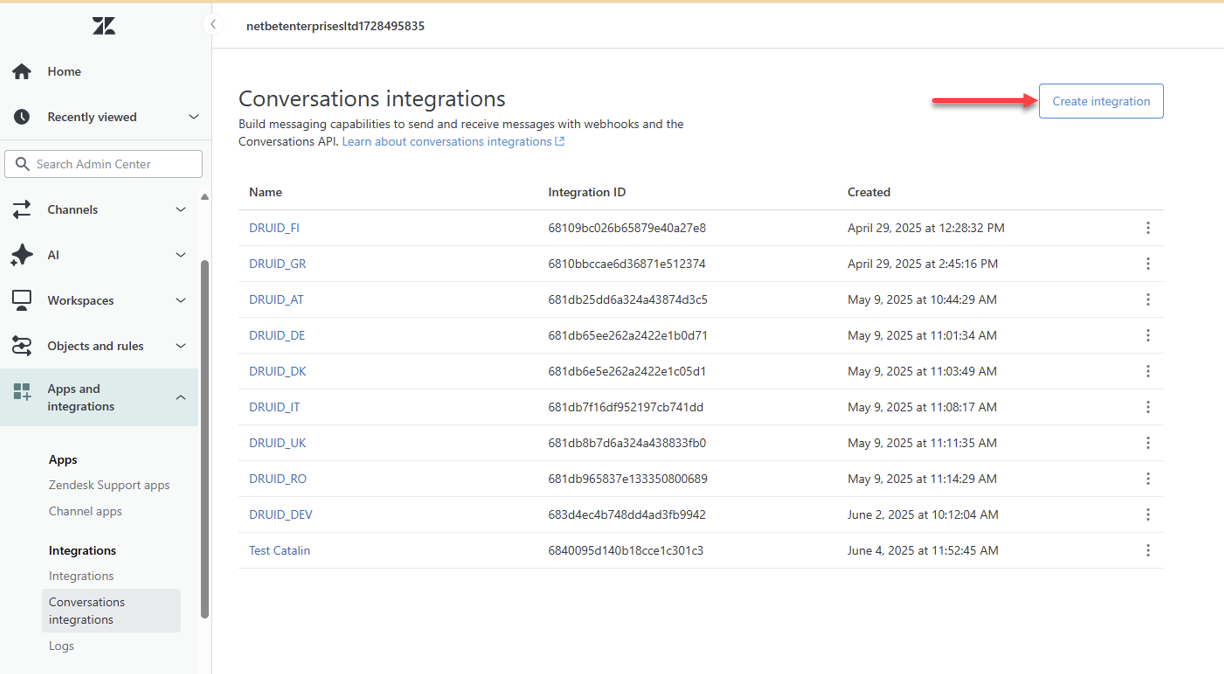
Task: Open Logs in the sidebar
Action: click(61, 646)
